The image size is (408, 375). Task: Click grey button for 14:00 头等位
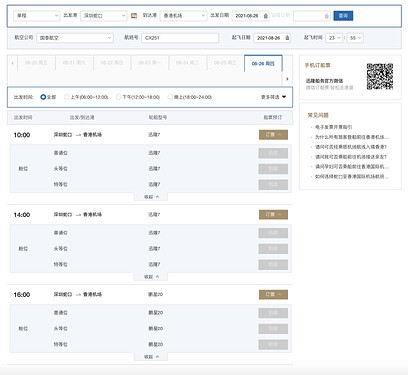coord(273,249)
